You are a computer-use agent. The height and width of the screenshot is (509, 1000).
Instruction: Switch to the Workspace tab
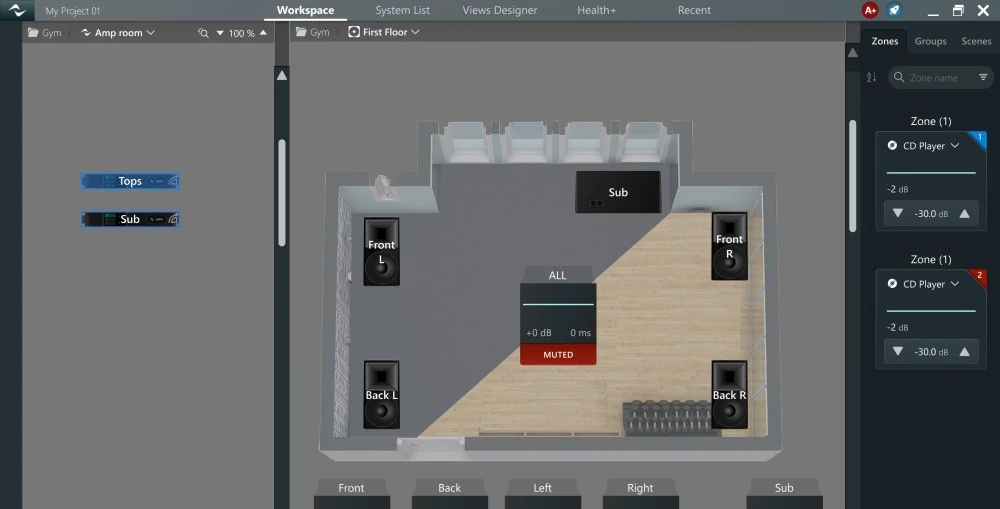[x=305, y=10]
